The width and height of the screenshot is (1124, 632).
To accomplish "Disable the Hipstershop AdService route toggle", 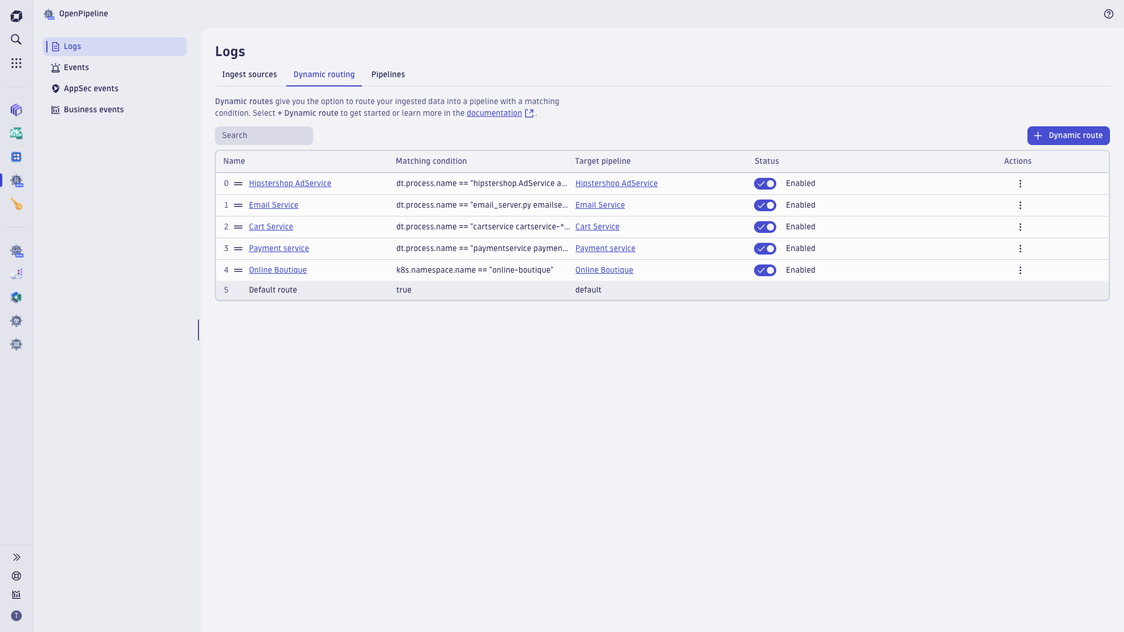I will tap(764, 183).
